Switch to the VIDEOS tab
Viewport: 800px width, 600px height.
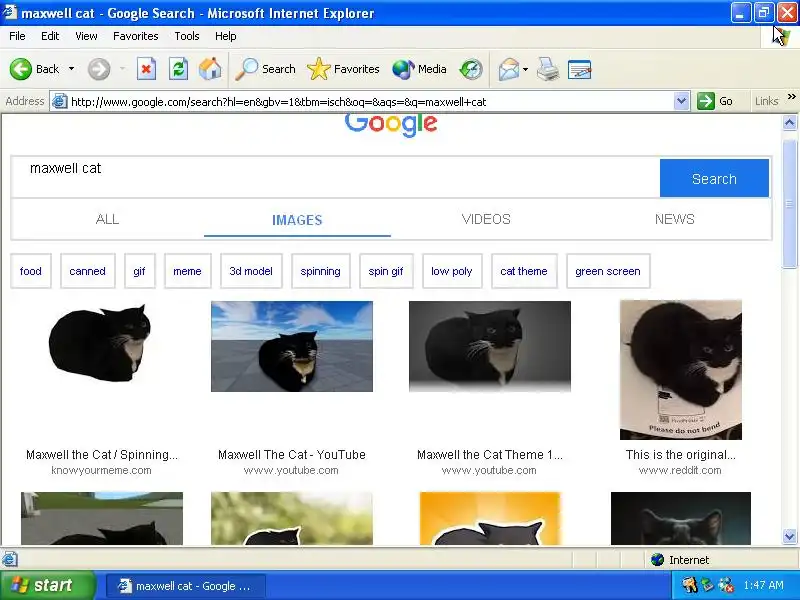[x=486, y=219]
